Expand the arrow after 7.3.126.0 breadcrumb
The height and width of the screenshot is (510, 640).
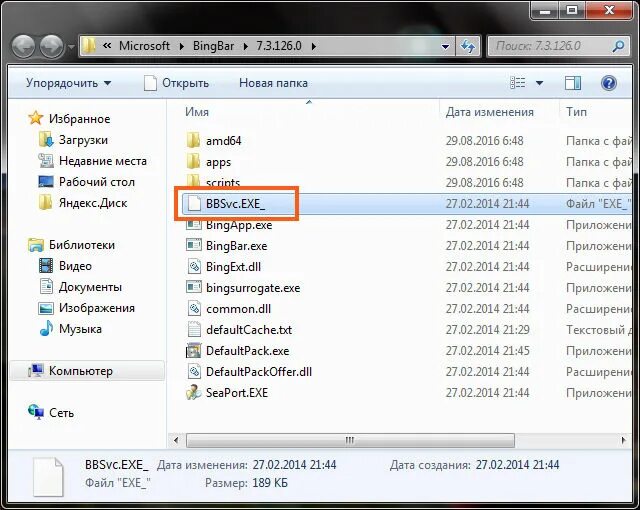(x=313, y=46)
